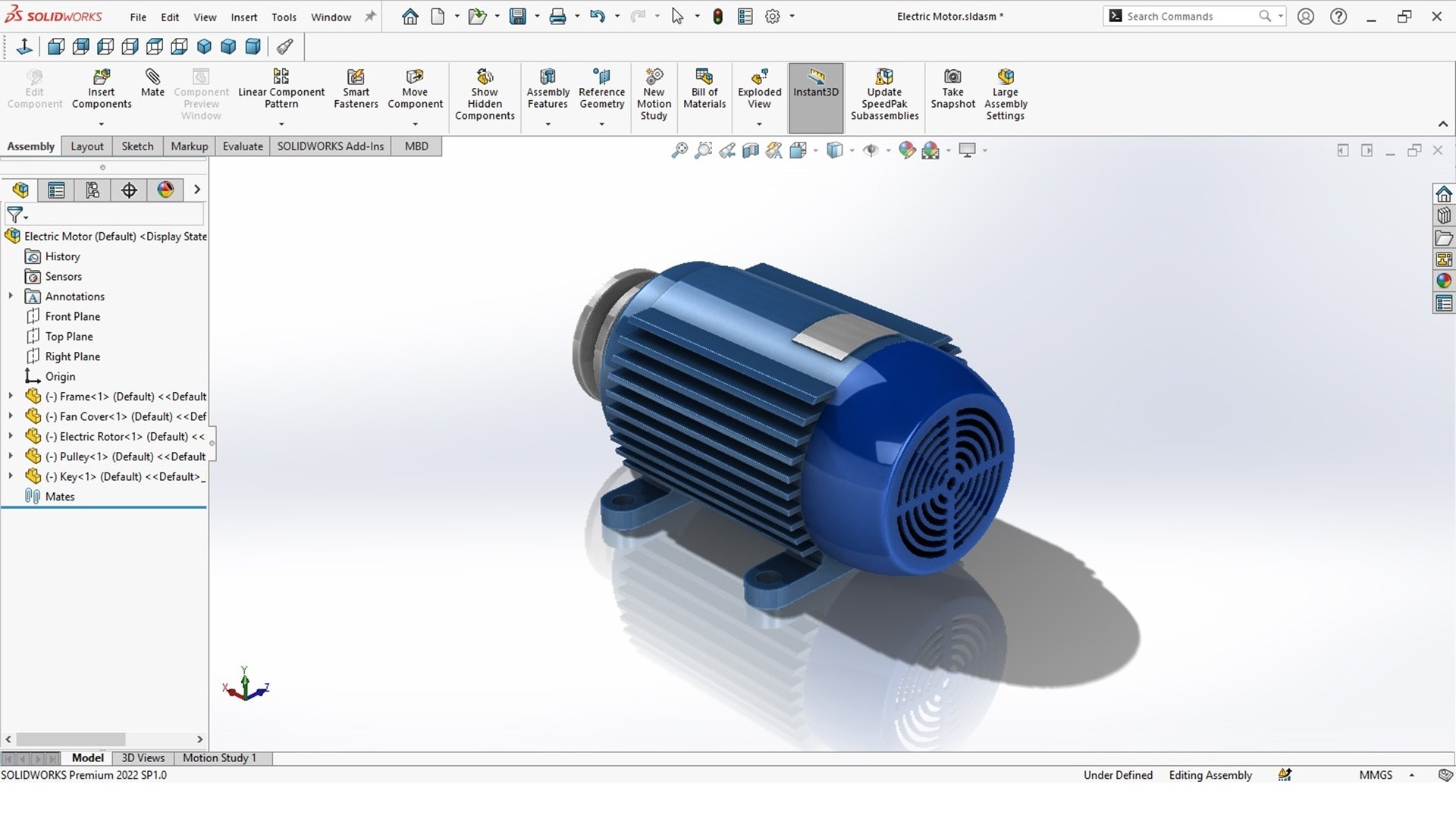
Task: Switch to SOLIDWORKS Add-Ins tab
Action: tap(331, 146)
